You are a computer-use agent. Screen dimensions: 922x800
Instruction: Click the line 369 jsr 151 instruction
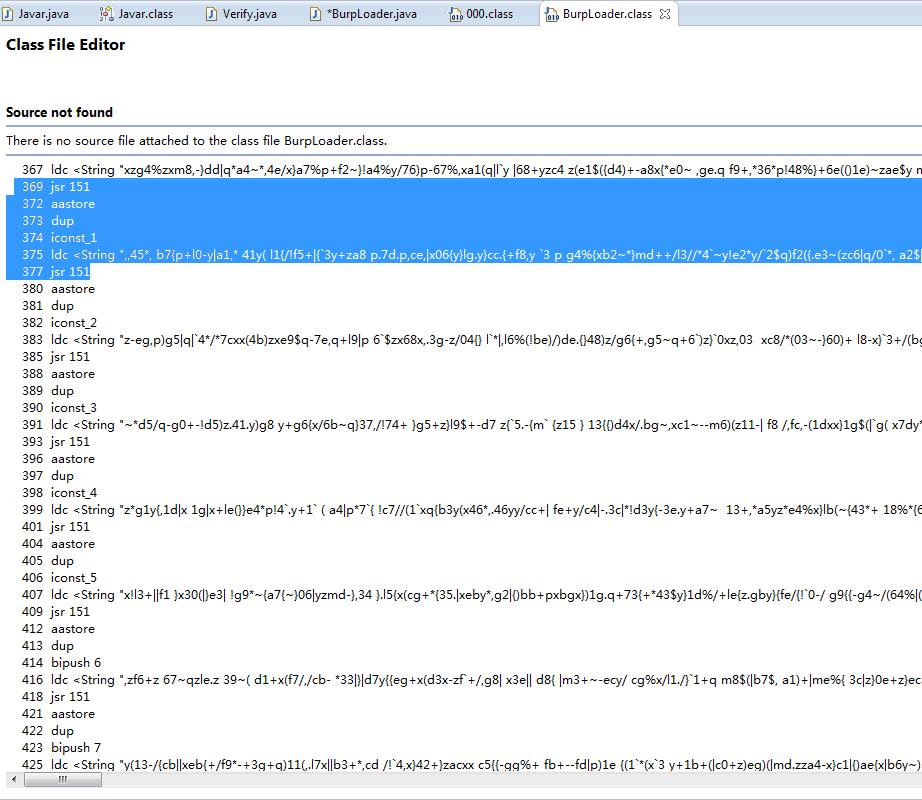click(56, 187)
